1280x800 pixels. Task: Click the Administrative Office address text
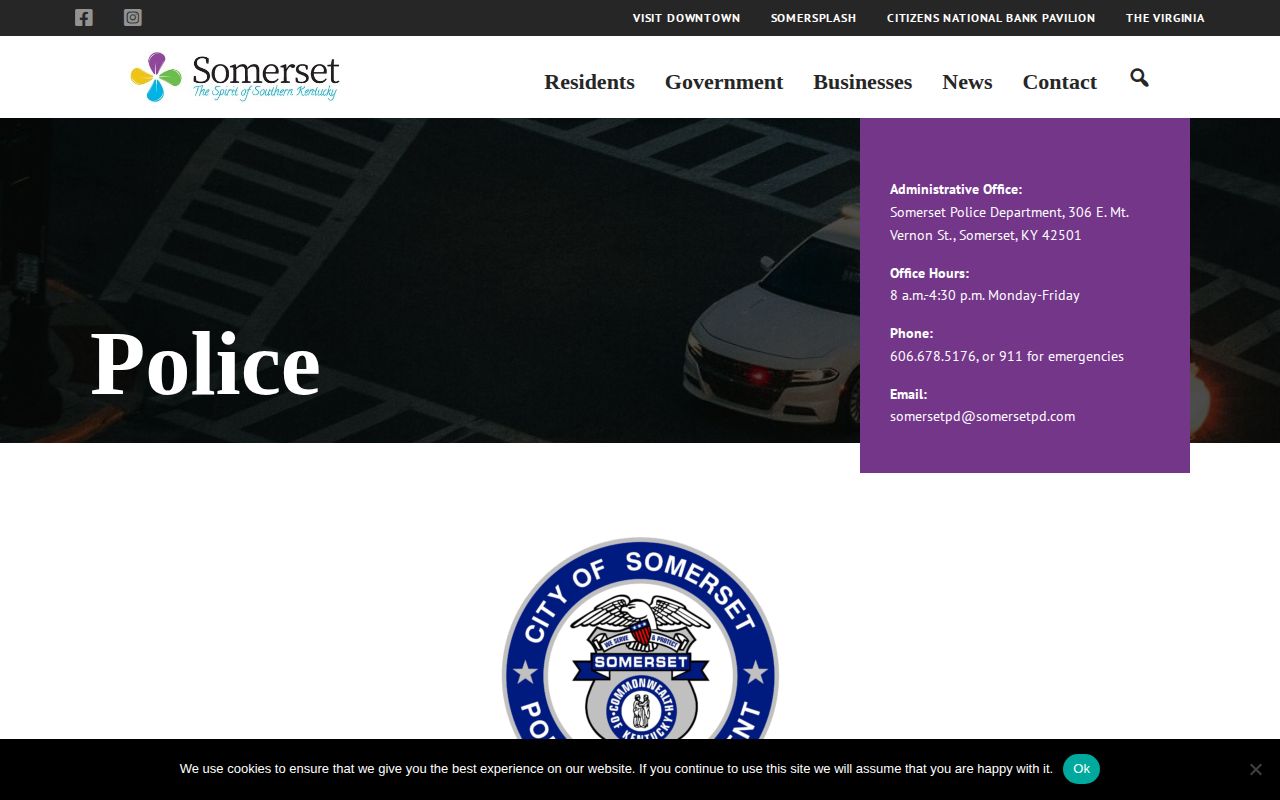[x=1009, y=224]
